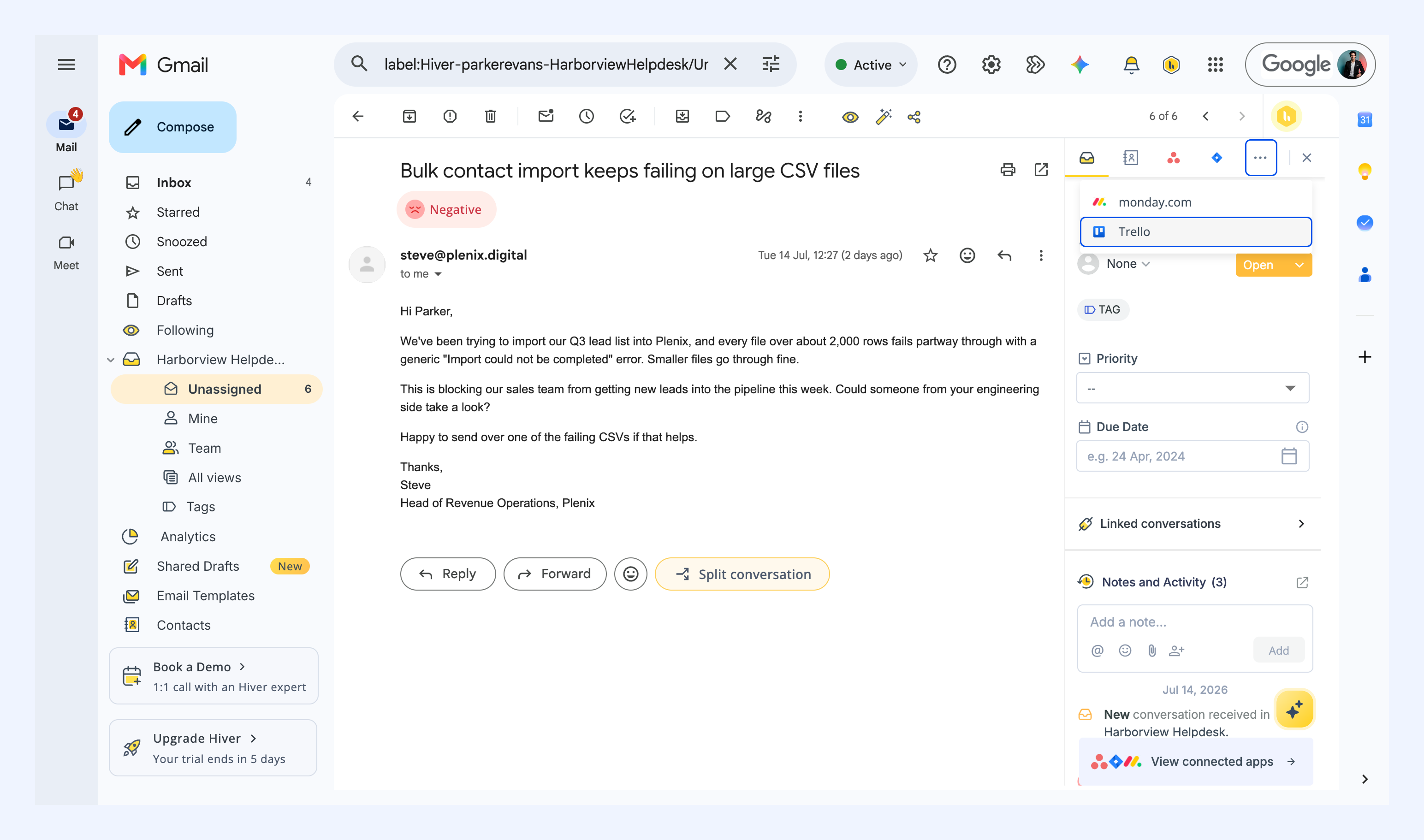1424x840 pixels.
Task: Open the Labels icon in toolbar
Action: pyautogui.click(x=723, y=117)
